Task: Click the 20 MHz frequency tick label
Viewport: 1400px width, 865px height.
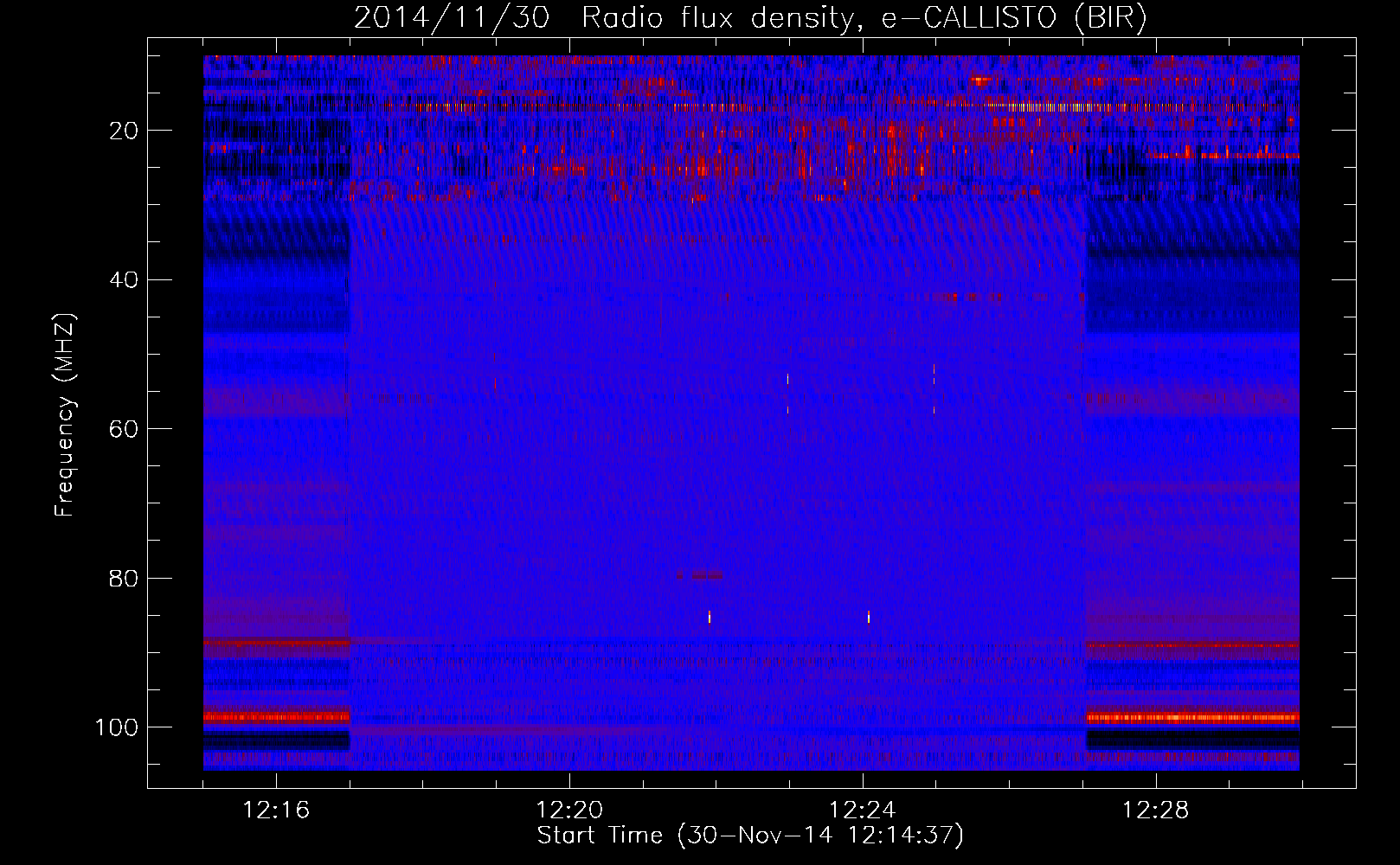Action: click(124, 131)
